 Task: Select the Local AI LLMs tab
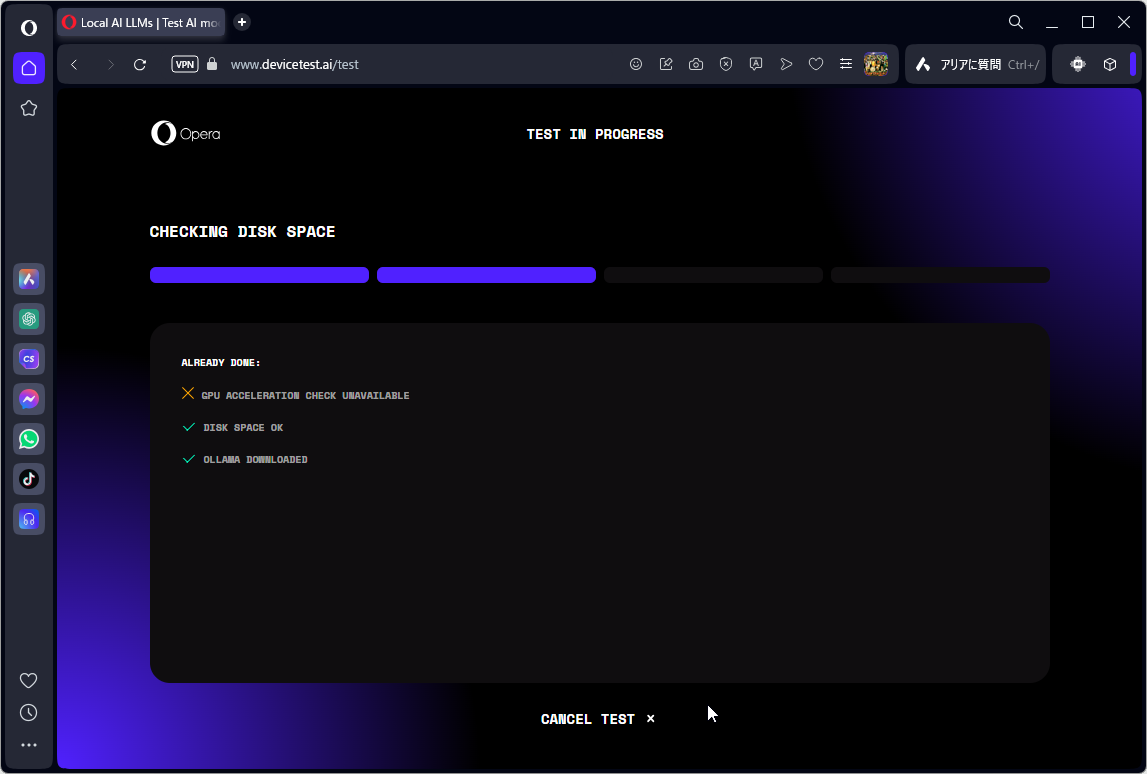(x=141, y=23)
